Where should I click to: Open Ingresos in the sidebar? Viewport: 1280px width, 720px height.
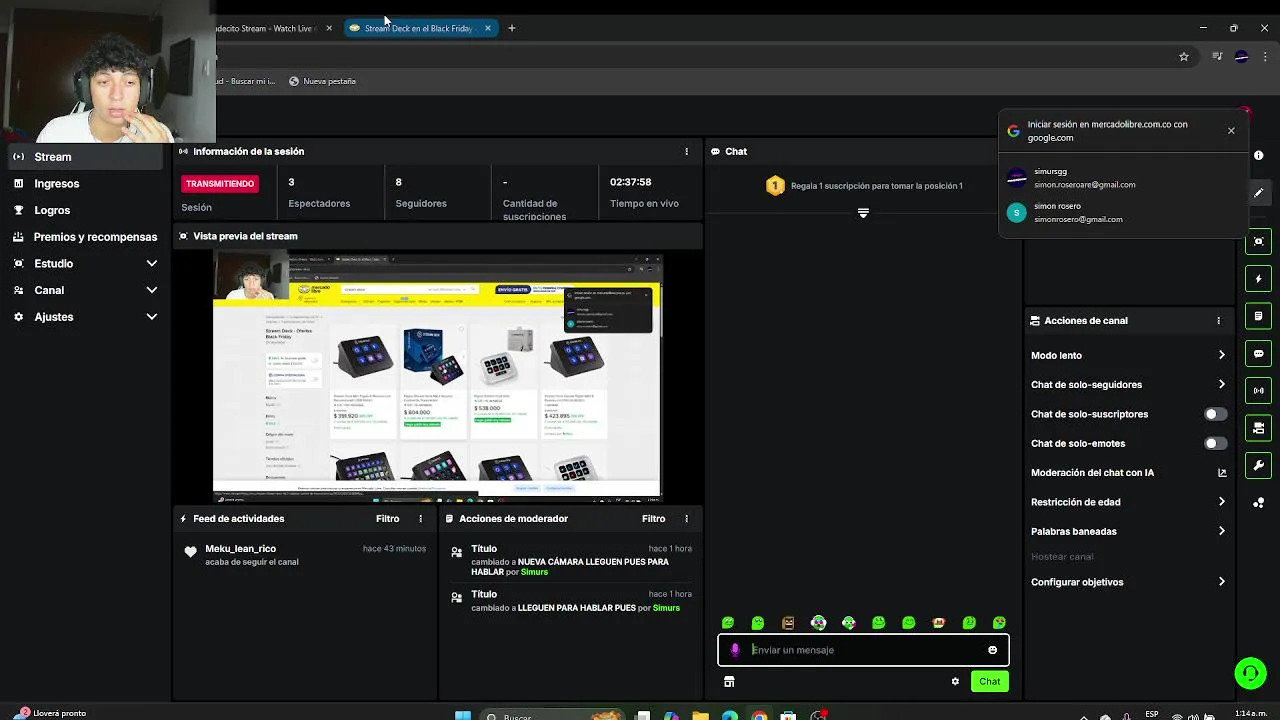click(56, 184)
